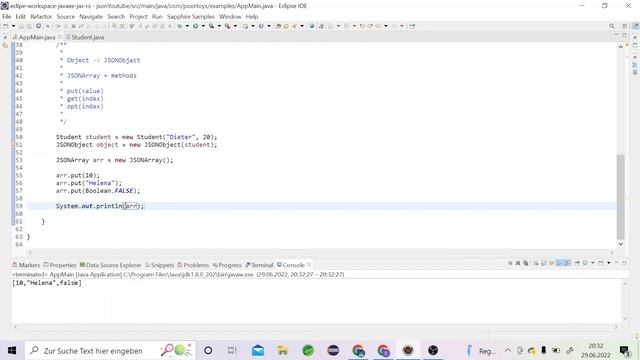Click the External Tools run icon
This screenshot has width=640, height=360.
pyautogui.click(x=227, y=26)
